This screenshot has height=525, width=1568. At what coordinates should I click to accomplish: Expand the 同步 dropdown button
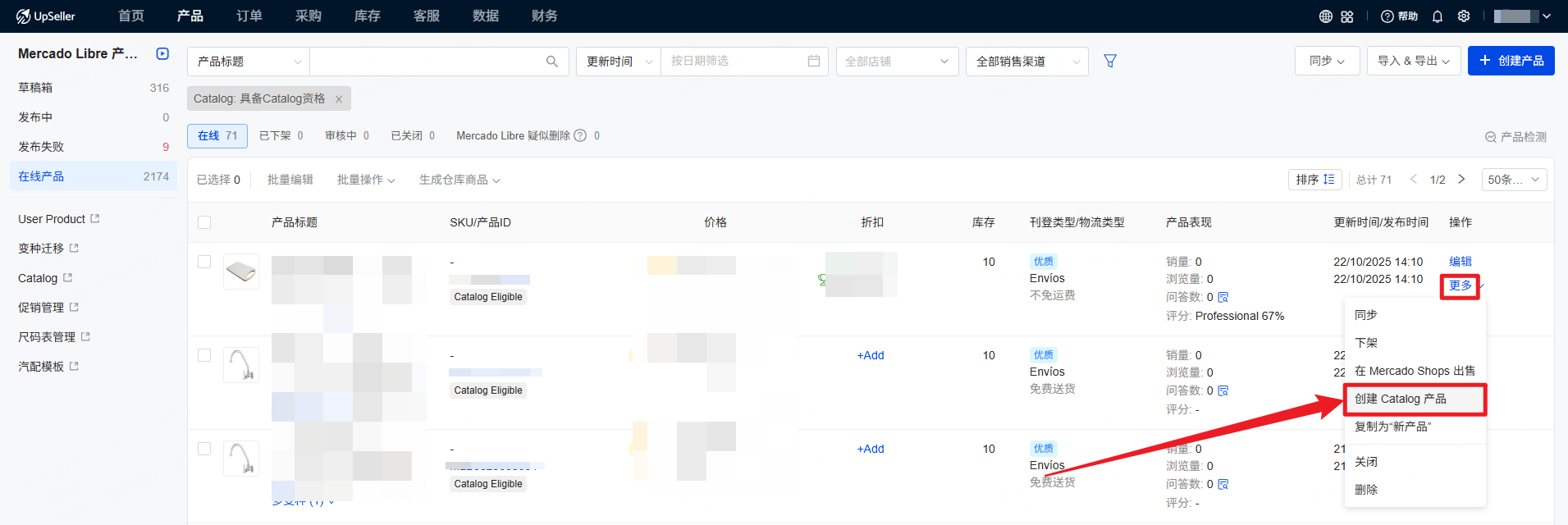1327,61
